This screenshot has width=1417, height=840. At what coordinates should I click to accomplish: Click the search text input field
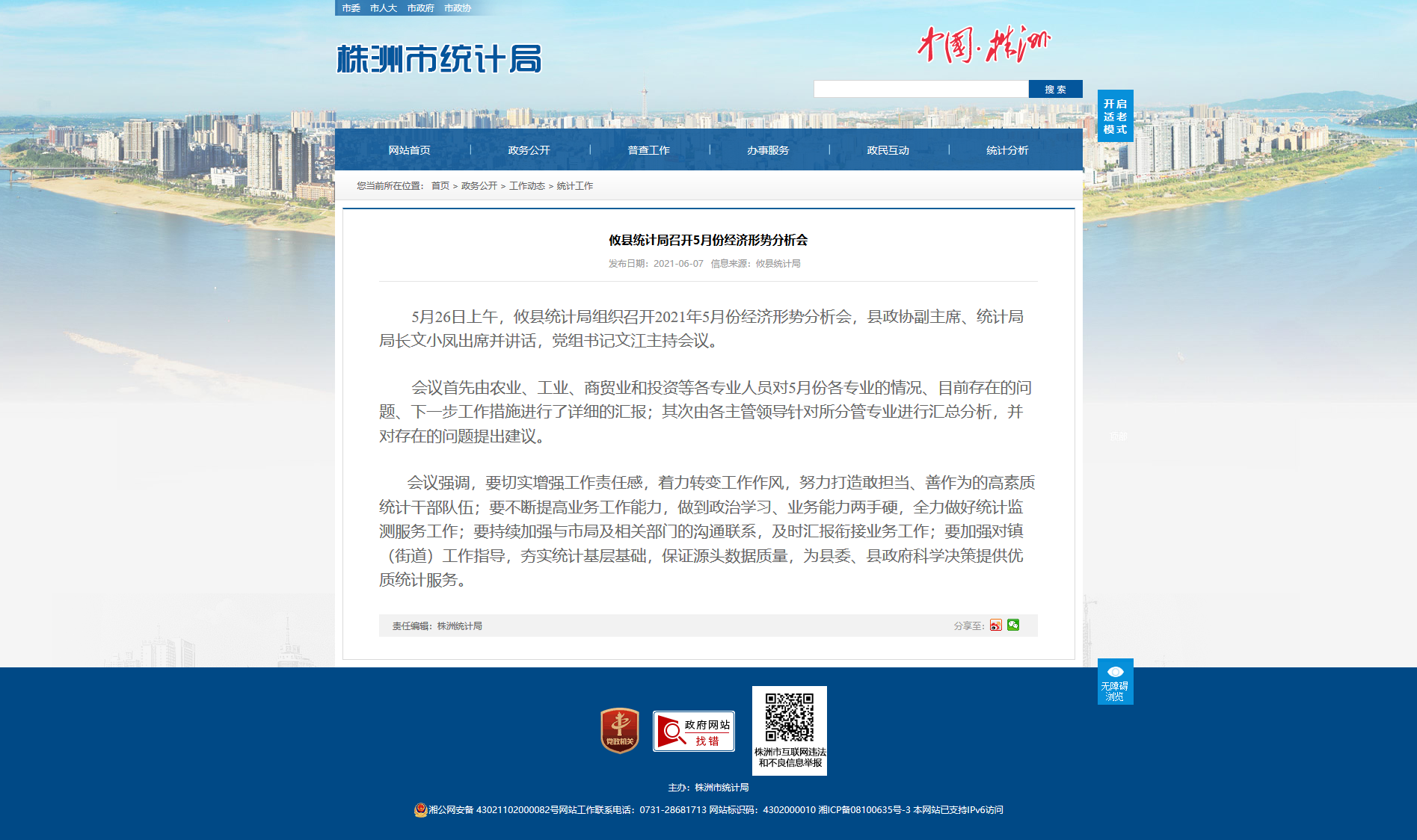[x=920, y=90]
